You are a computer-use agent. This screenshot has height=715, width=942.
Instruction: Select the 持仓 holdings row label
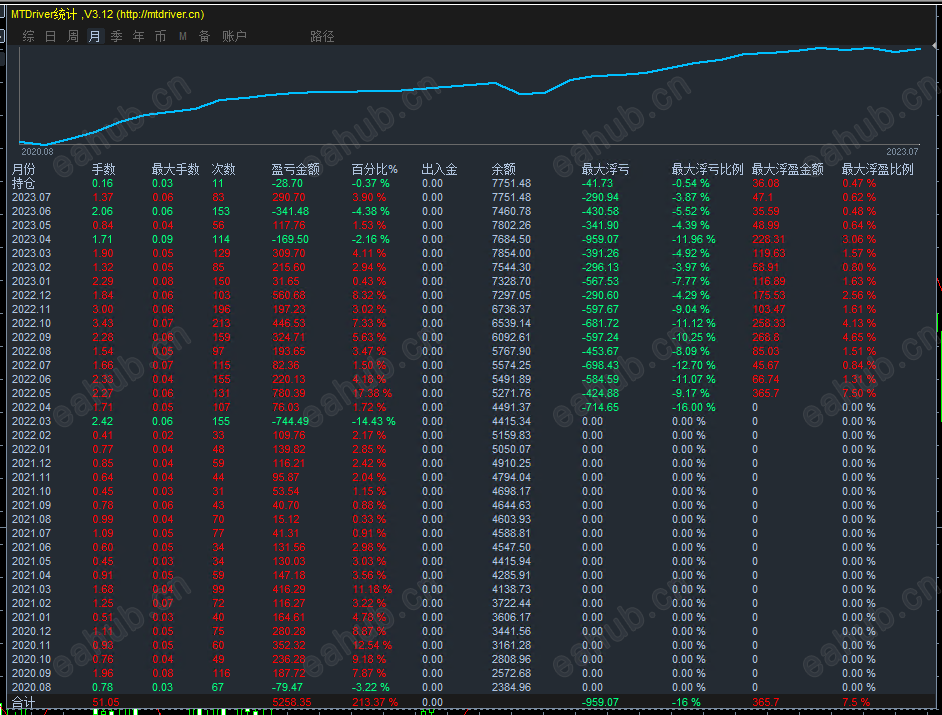click(x=23, y=183)
